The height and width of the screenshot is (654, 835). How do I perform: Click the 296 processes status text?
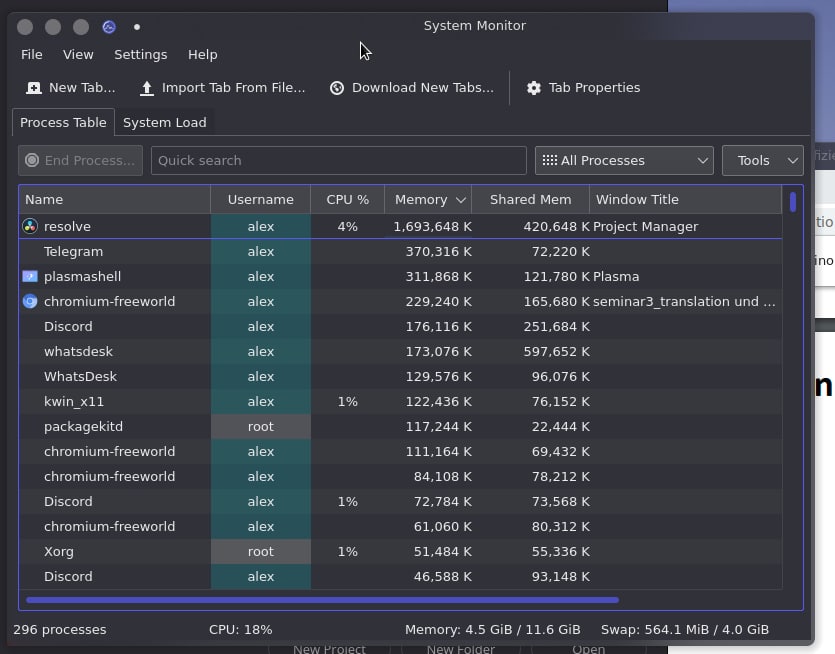pyautogui.click(x=60, y=630)
